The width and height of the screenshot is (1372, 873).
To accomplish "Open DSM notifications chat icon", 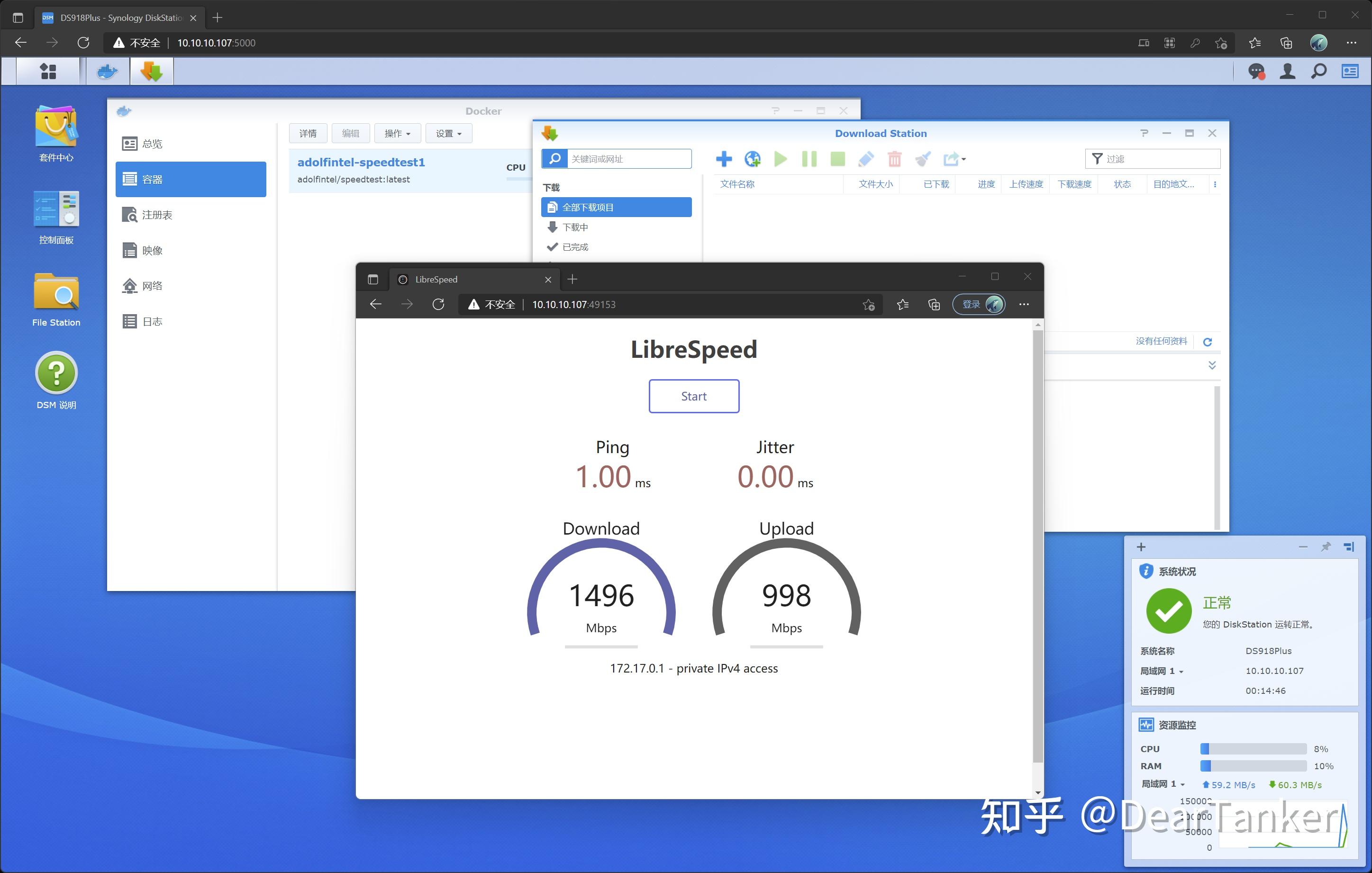I will [x=1256, y=71].
